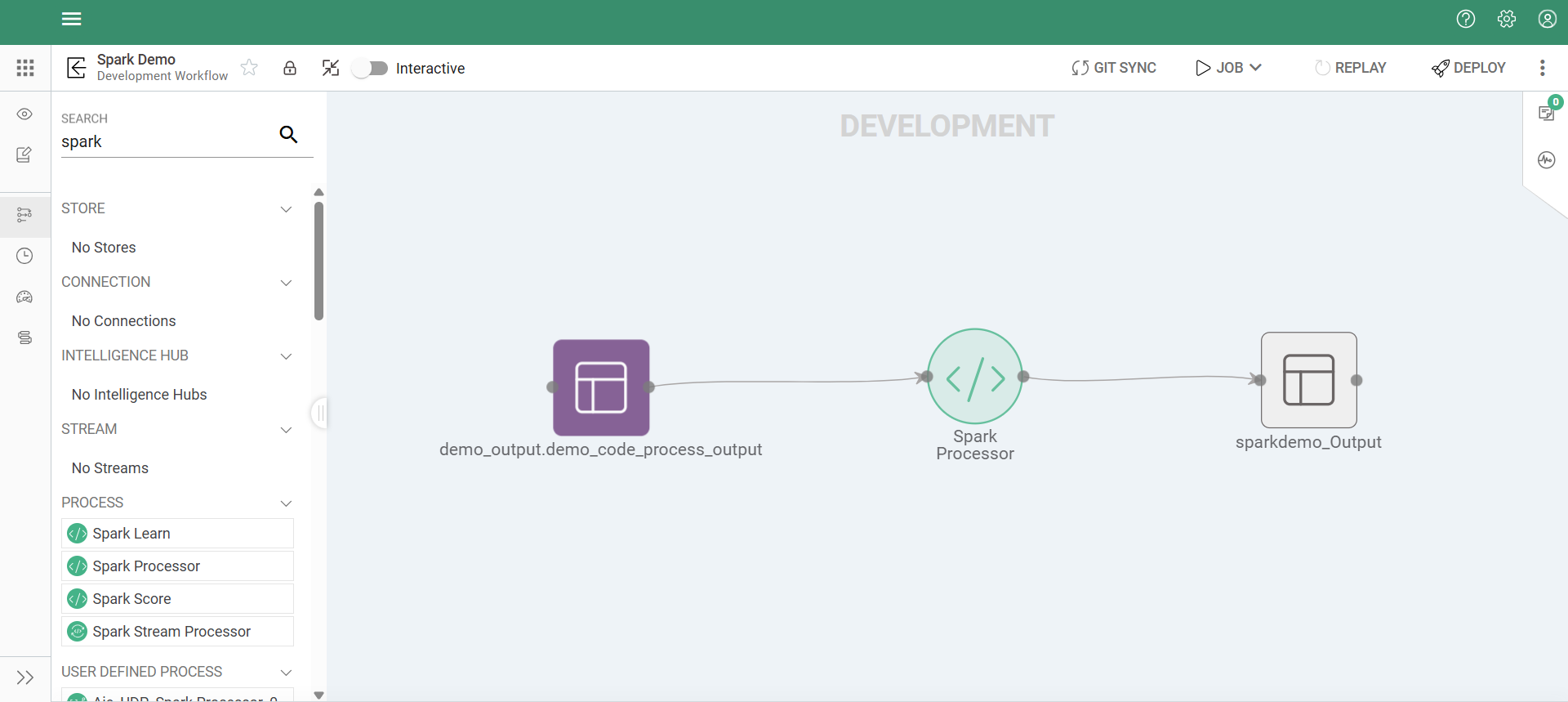This screenshot has height=702, width=1568.
Task: Click the search magnifier icon
Action: click(x=288, y=134)
